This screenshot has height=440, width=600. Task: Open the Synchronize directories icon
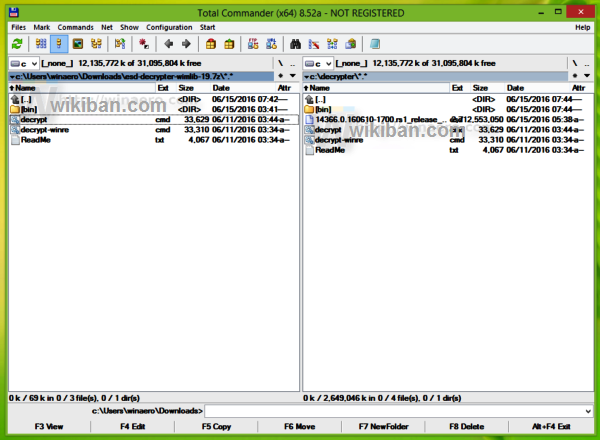(x=332, y=44)
